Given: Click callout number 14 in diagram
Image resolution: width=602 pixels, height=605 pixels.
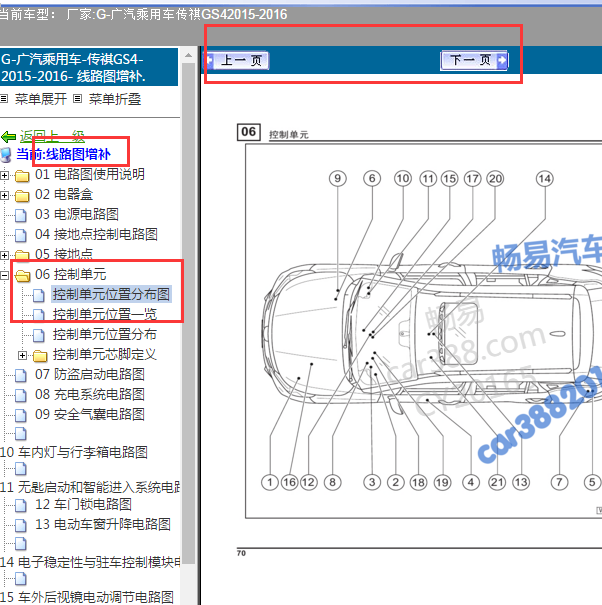Looking at the screenshot, I should pyautogui.click(x=545, y=178).
